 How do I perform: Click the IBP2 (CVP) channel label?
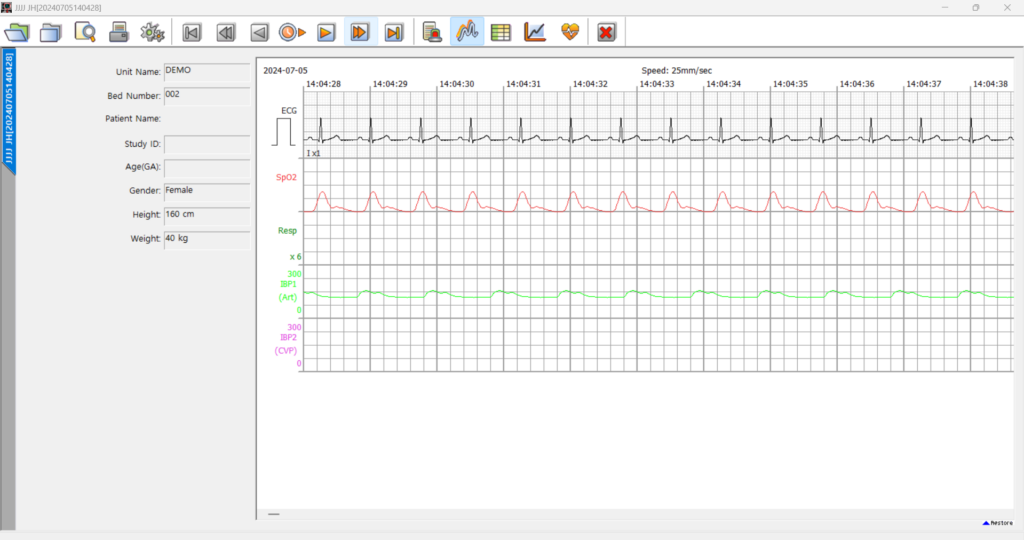click(287, 344)
